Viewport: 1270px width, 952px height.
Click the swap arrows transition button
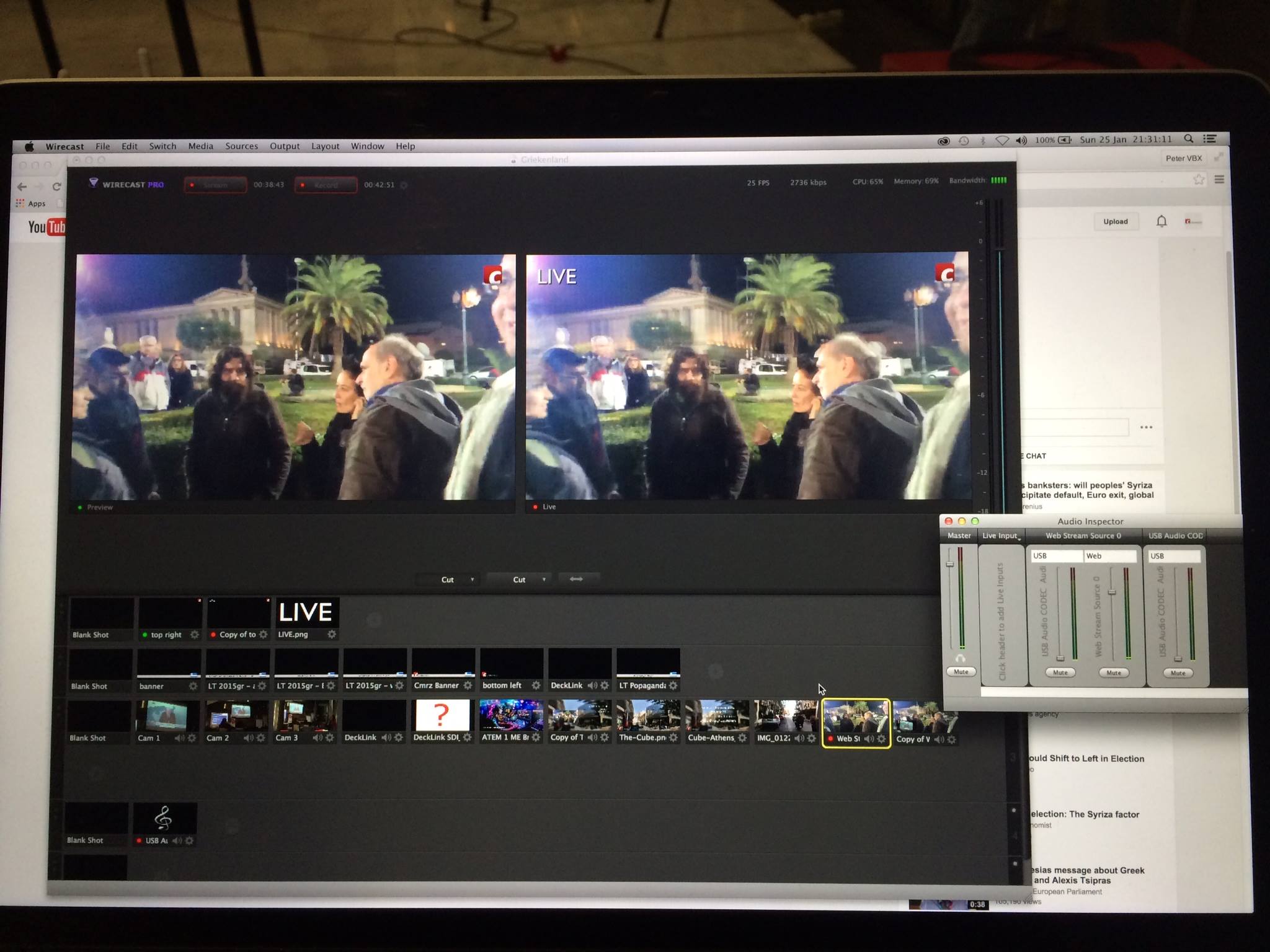[x=576, y=579]
